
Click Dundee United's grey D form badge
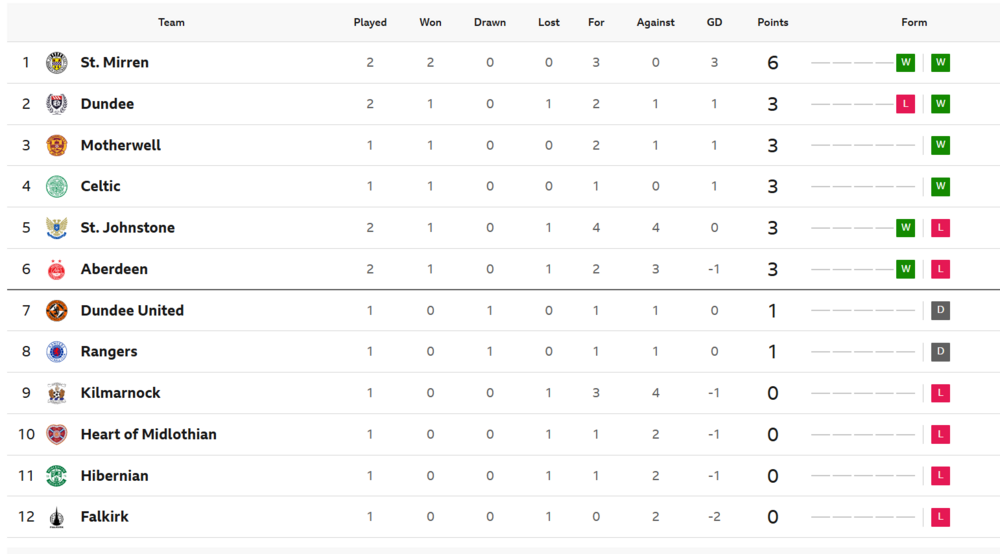(941, 310)
